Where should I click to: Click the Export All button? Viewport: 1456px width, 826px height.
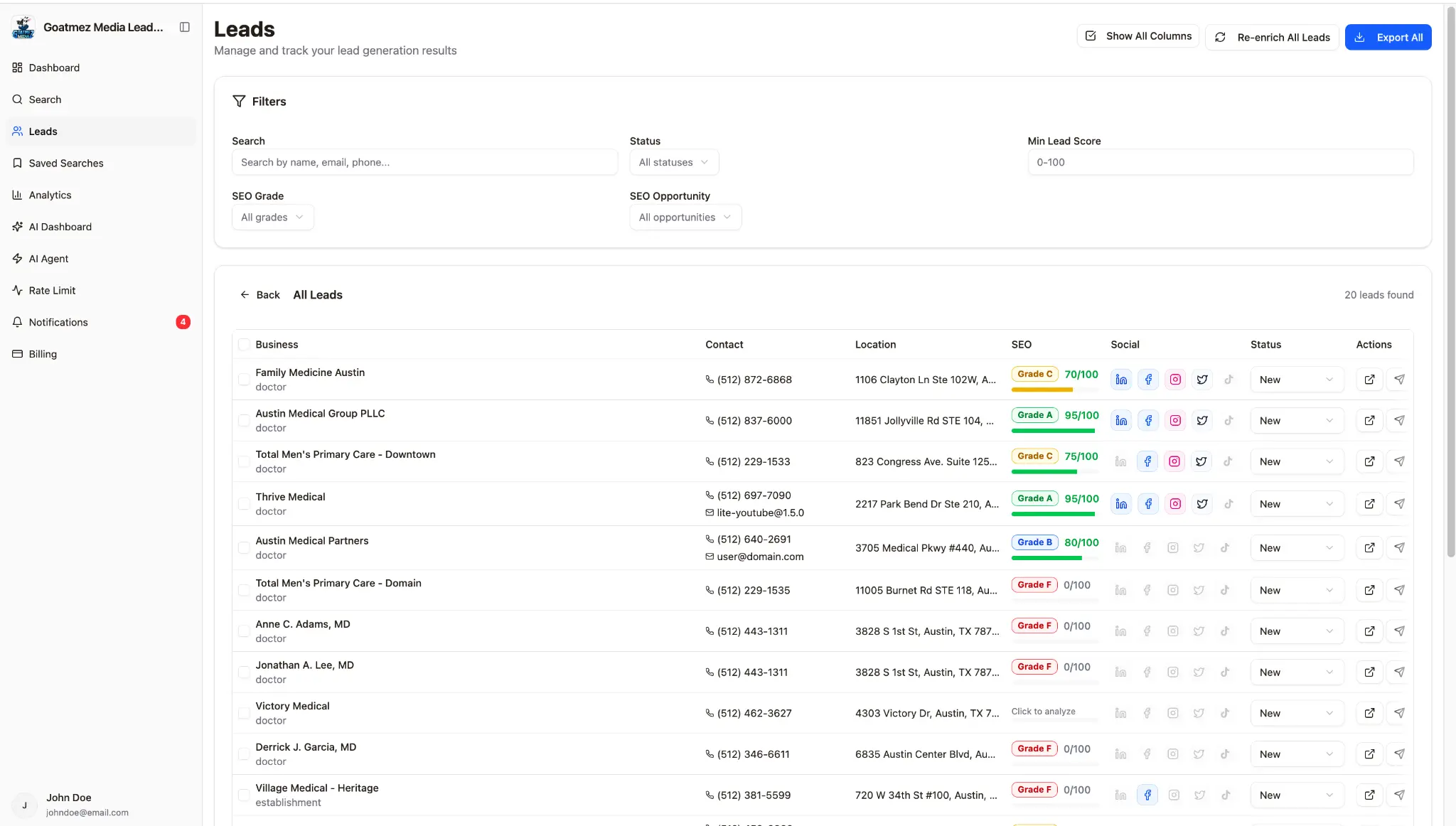(1388, 37)
